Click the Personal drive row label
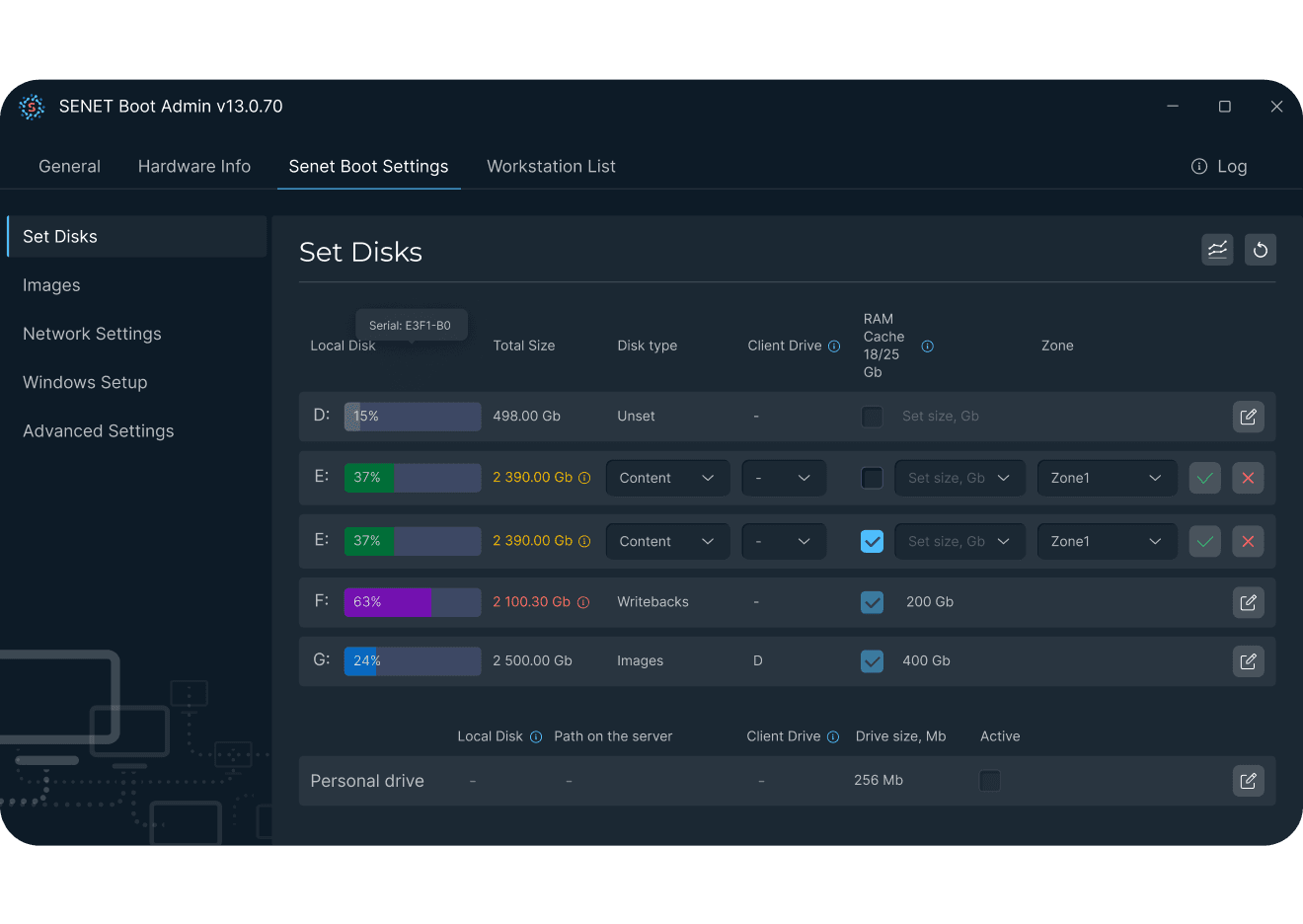The image size is (1303, 924). click(367, 781)
